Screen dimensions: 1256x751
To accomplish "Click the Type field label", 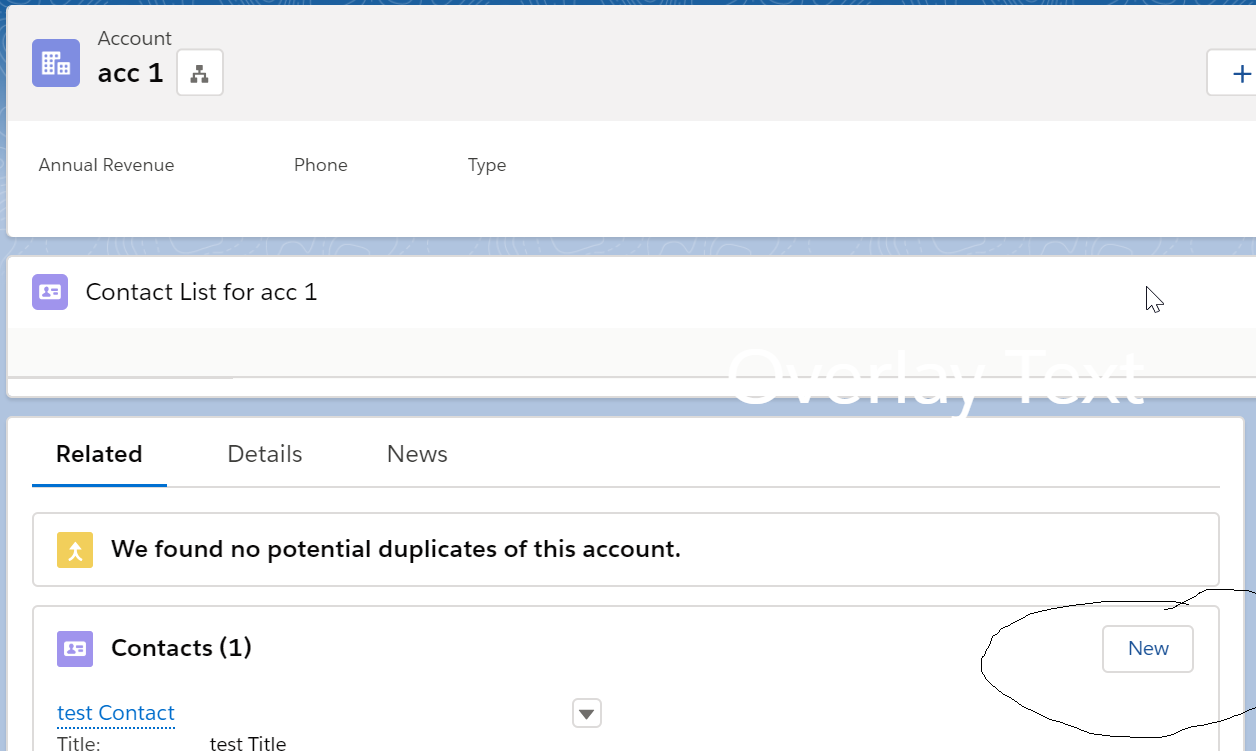I will (x=487, y=165).
